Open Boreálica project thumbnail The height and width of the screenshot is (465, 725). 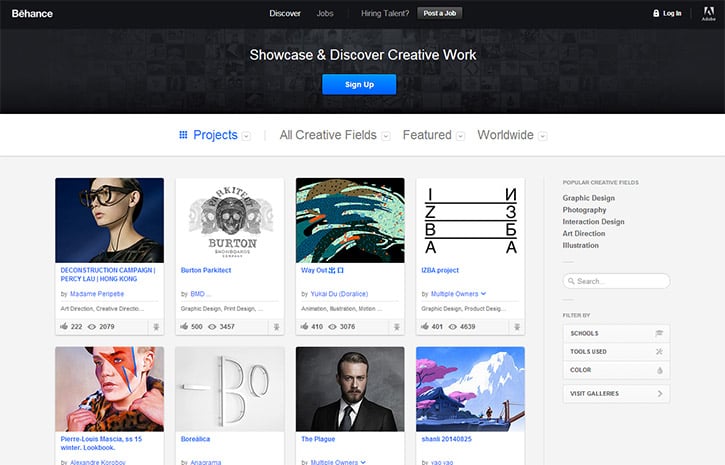pyautogui.click(x=230, y=389)
